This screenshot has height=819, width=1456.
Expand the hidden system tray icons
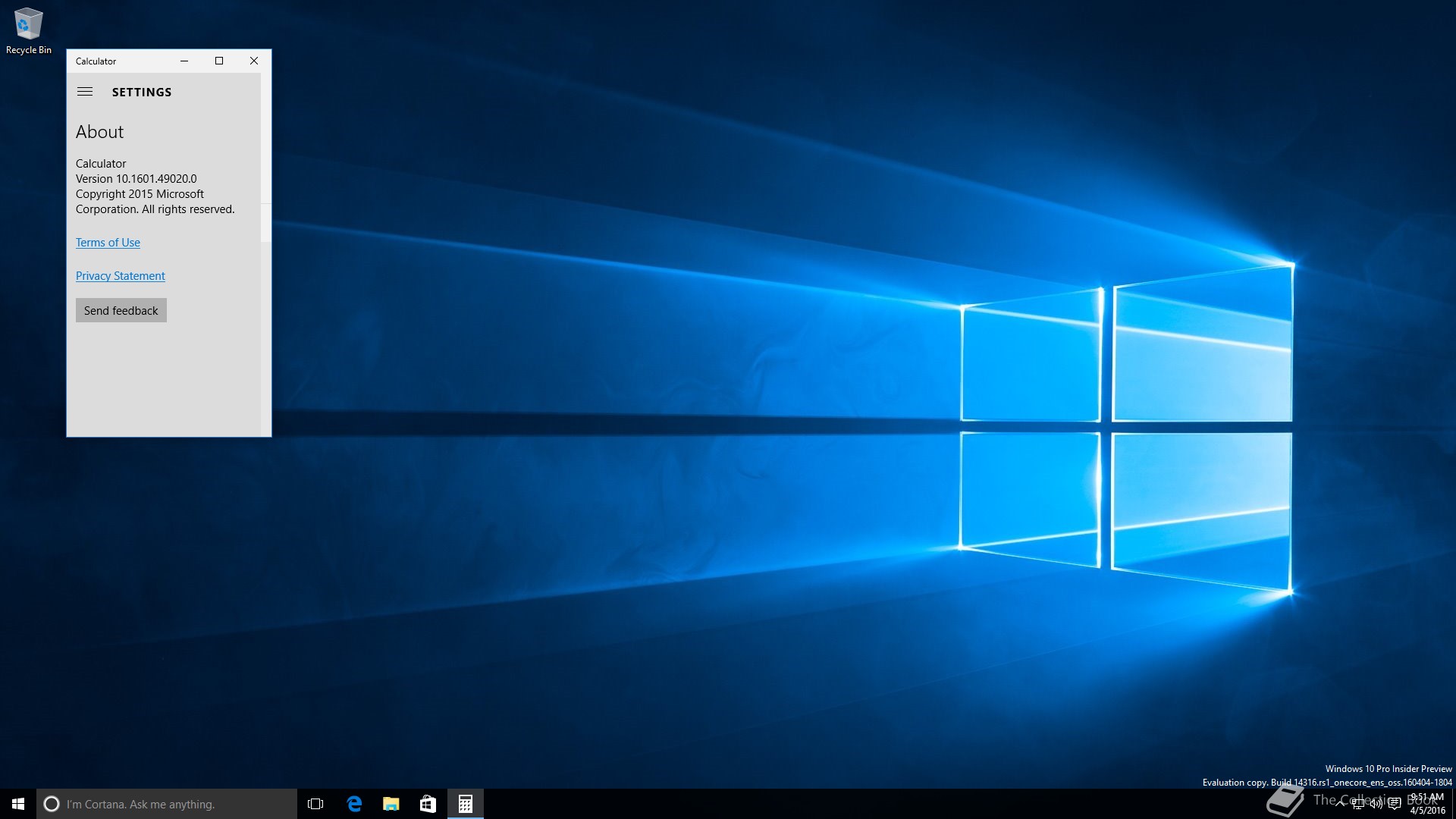click(1340, 804)
